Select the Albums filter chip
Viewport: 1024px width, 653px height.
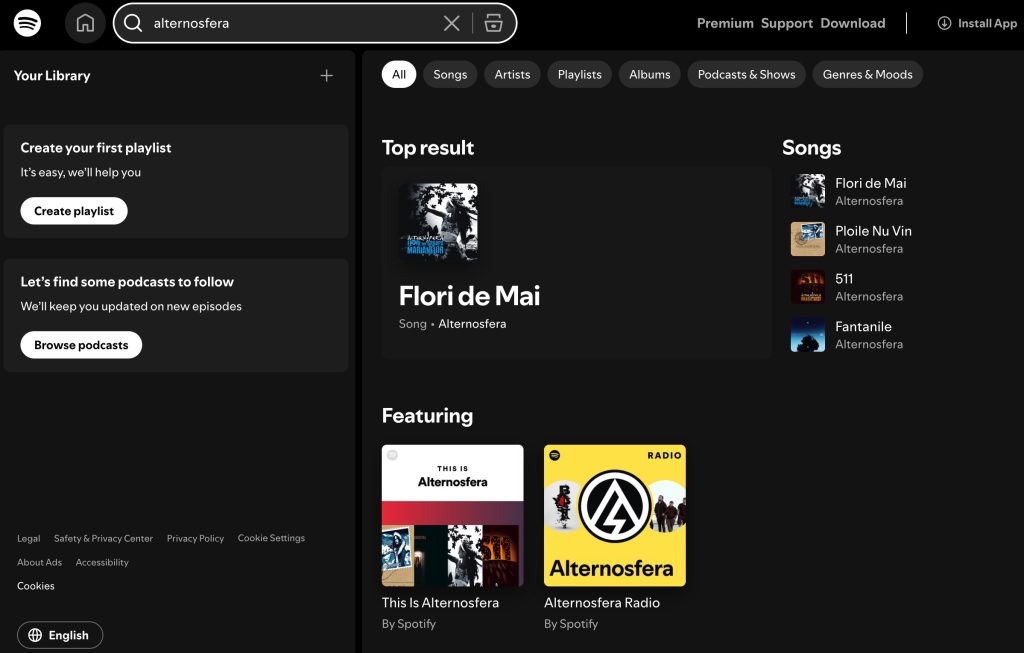click(x=649, y=74)
